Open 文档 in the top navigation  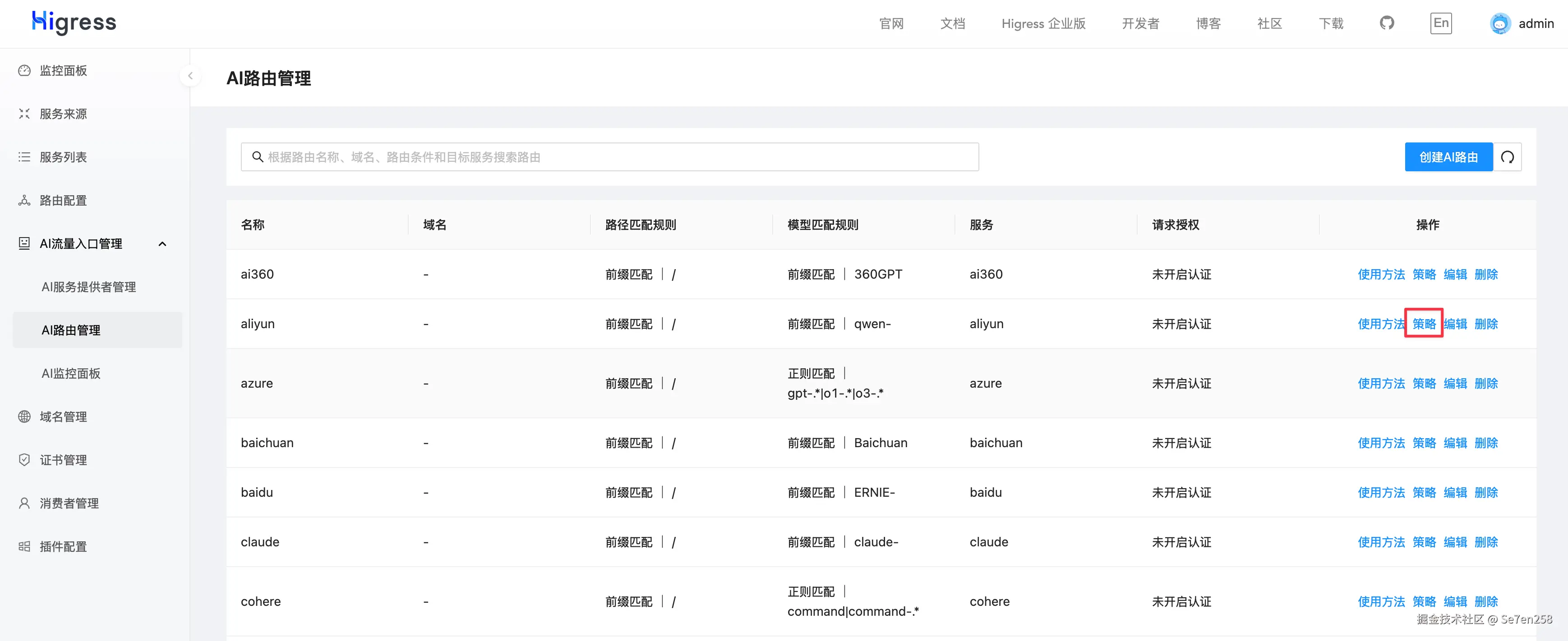pyautogui.click(x=952, y=24)
